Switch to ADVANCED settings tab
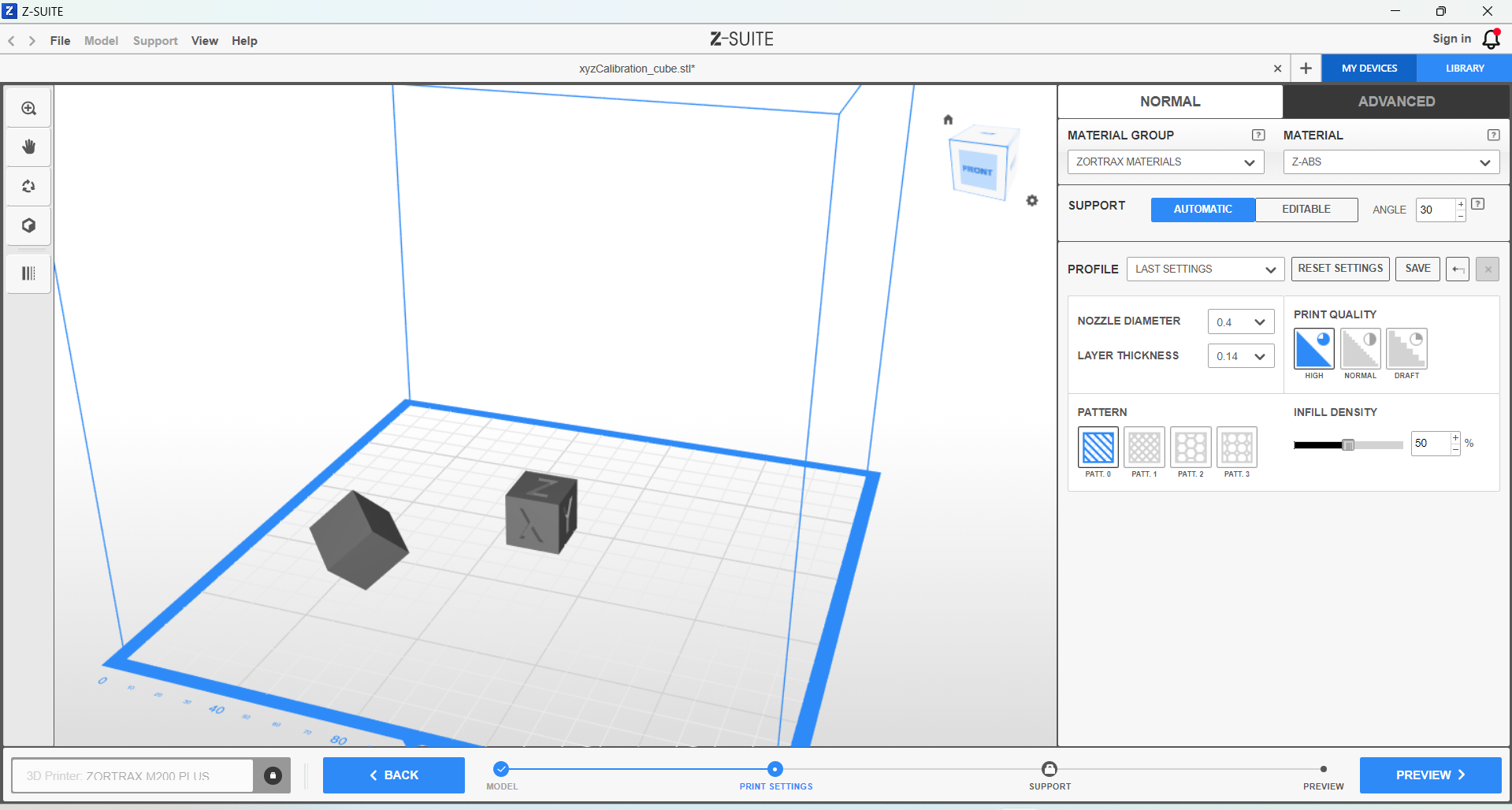1512x810 pixels. coord(1396,102)
